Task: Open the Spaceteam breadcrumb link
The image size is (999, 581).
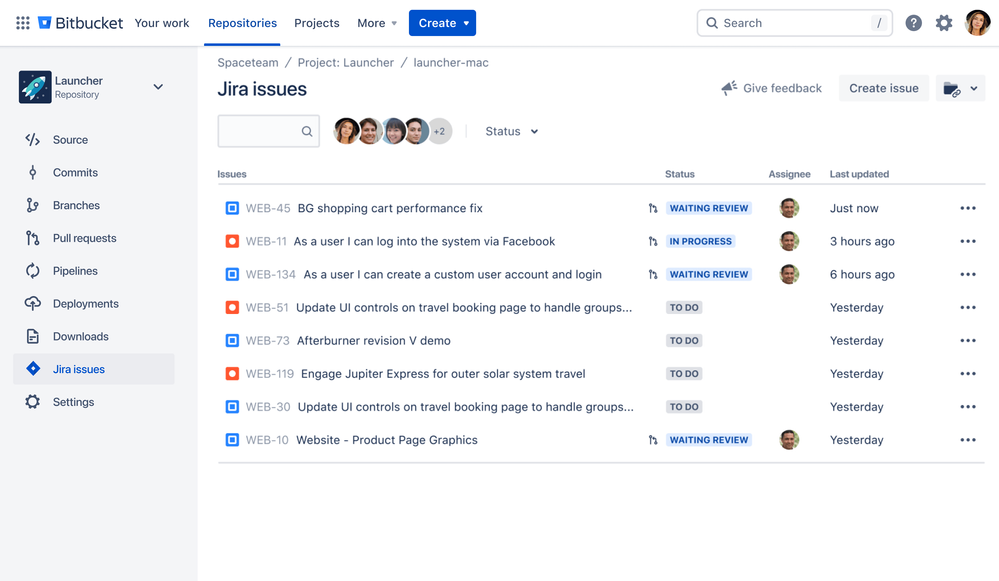Action: [x=248, y=62]
